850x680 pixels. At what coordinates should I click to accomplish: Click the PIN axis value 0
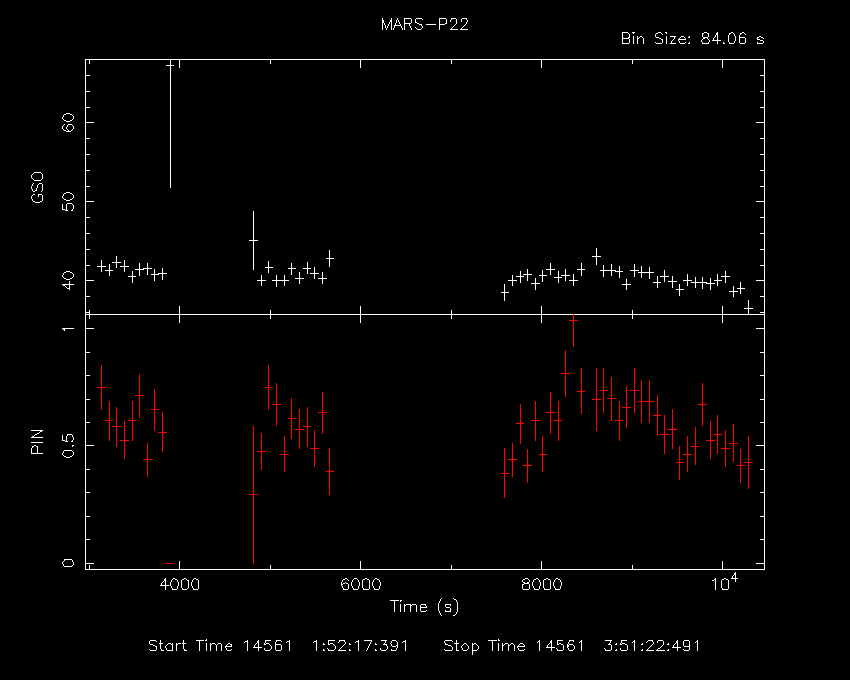pyautogui.click(x=68, y=563)
